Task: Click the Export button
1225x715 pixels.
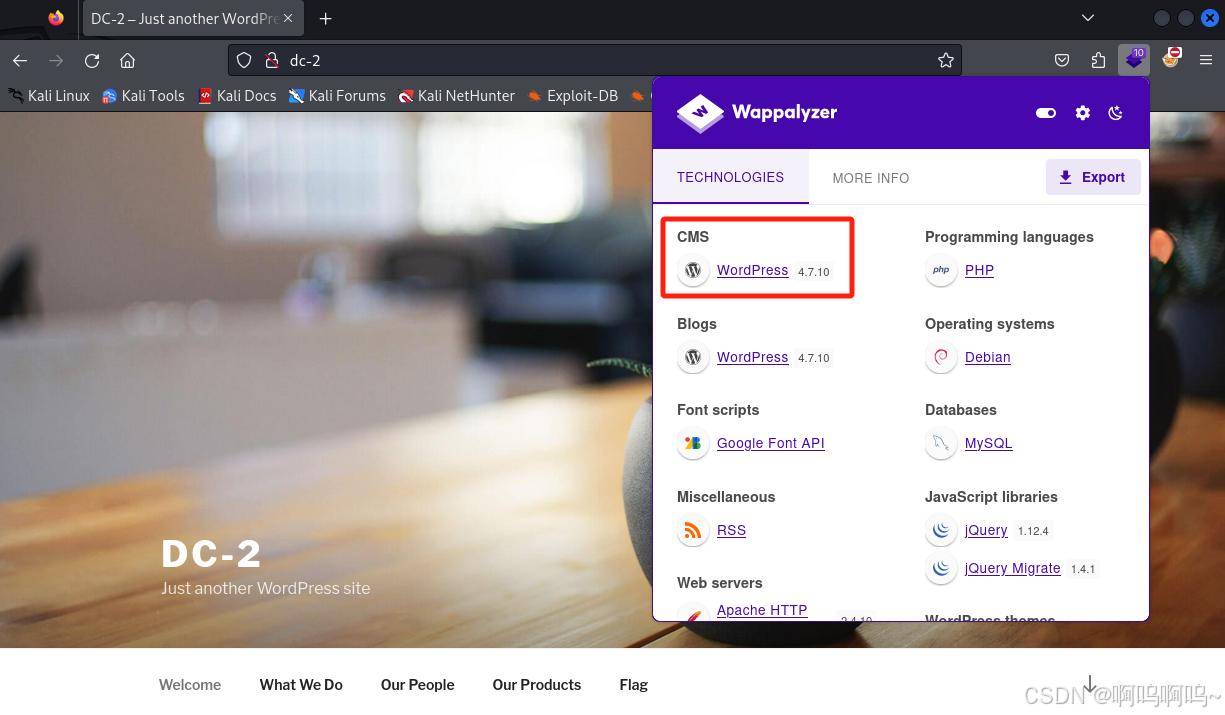Action: point(1093,177)
